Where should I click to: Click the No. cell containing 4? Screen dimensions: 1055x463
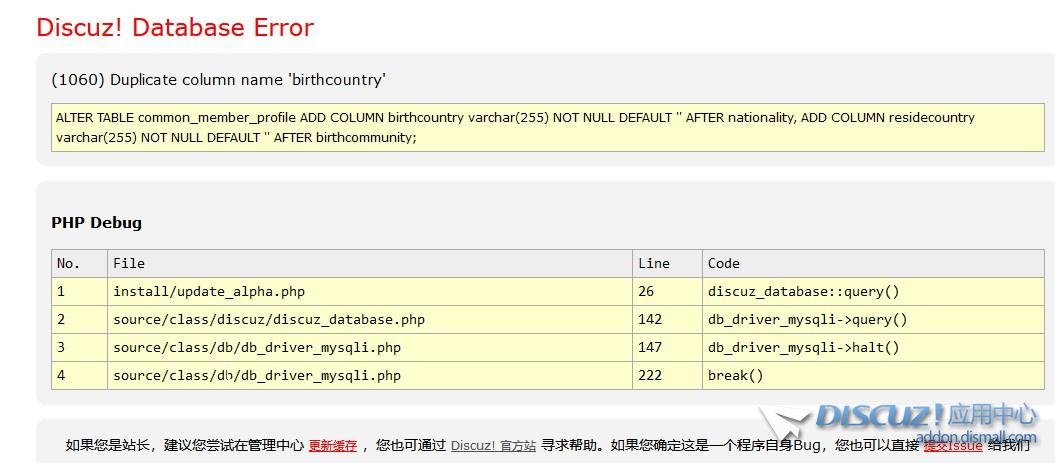pos(79,376)
